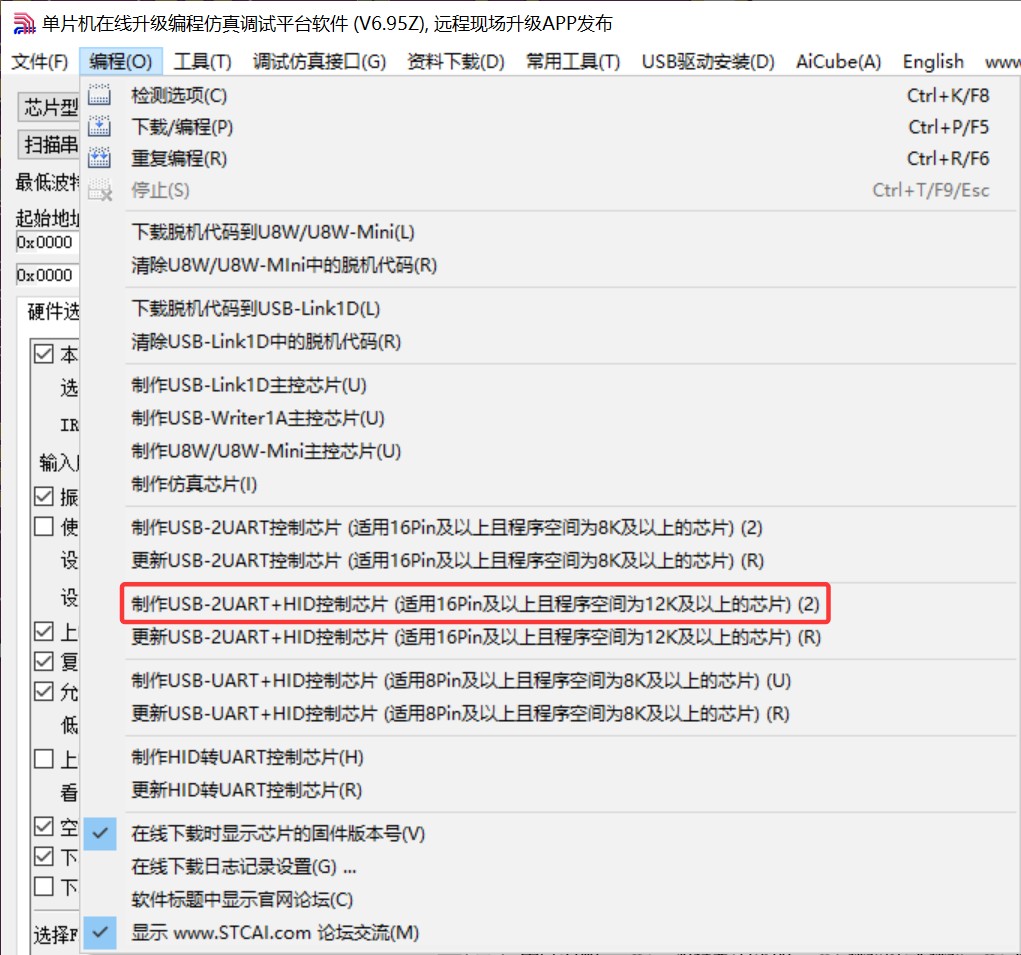Open the 资料下载(D) menu

(x=456, y=62)
